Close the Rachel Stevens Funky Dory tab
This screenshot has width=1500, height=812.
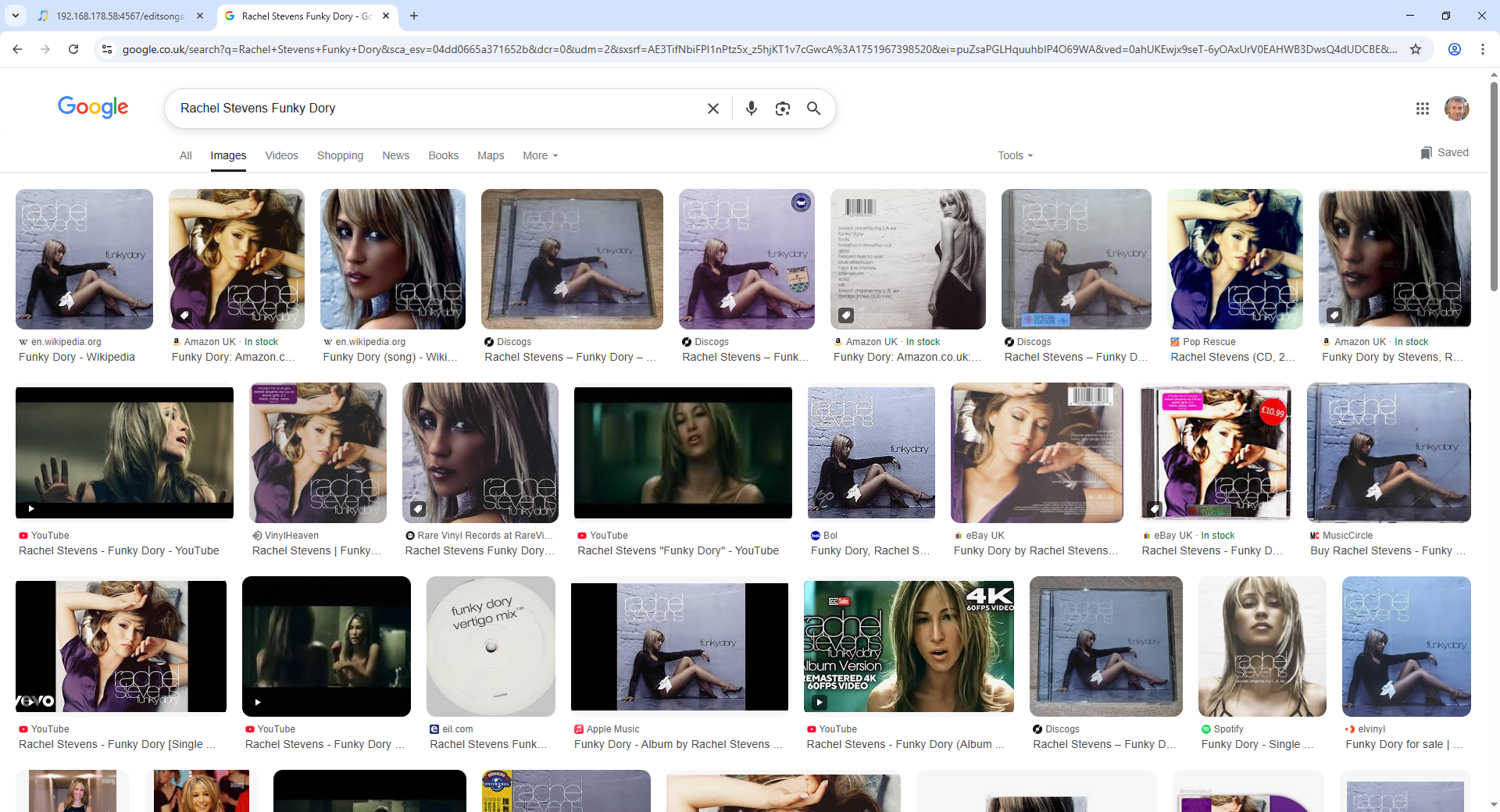click(386, 16)
